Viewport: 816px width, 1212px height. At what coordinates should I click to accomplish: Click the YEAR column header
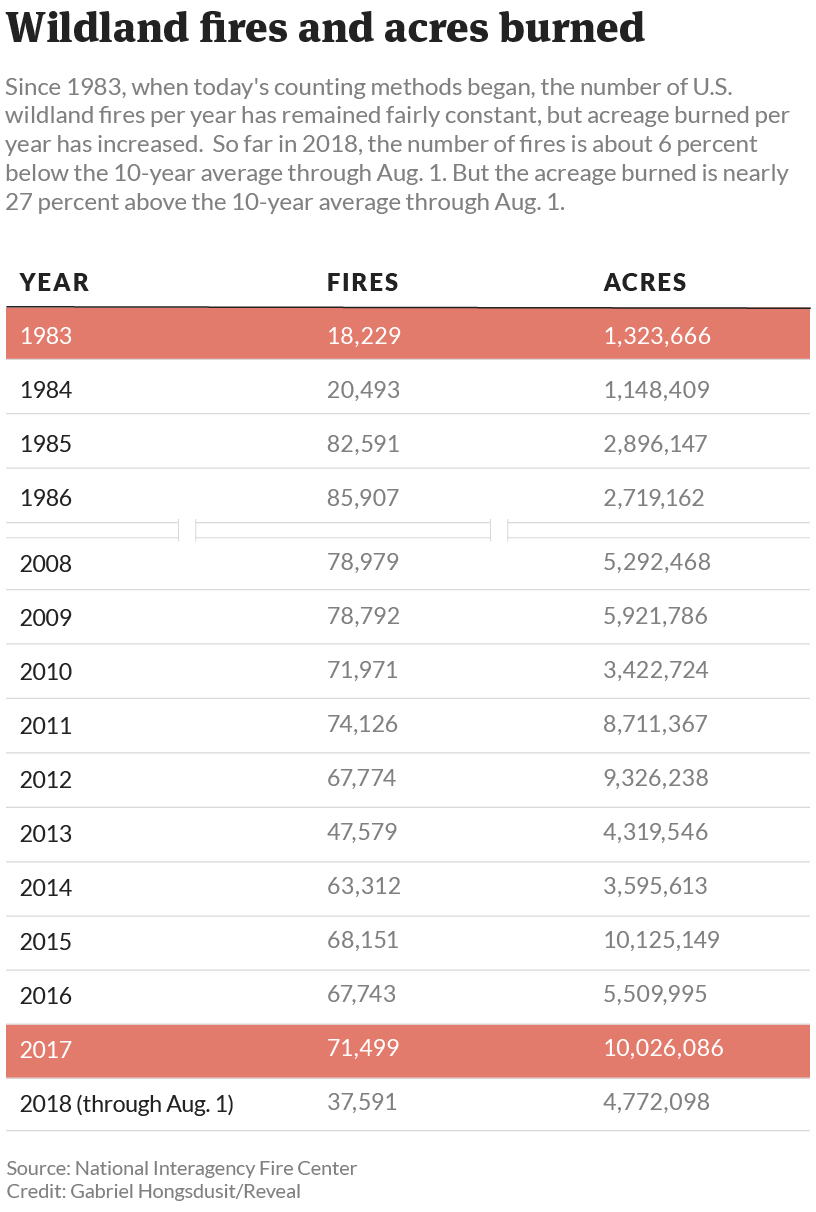[55, 282]
